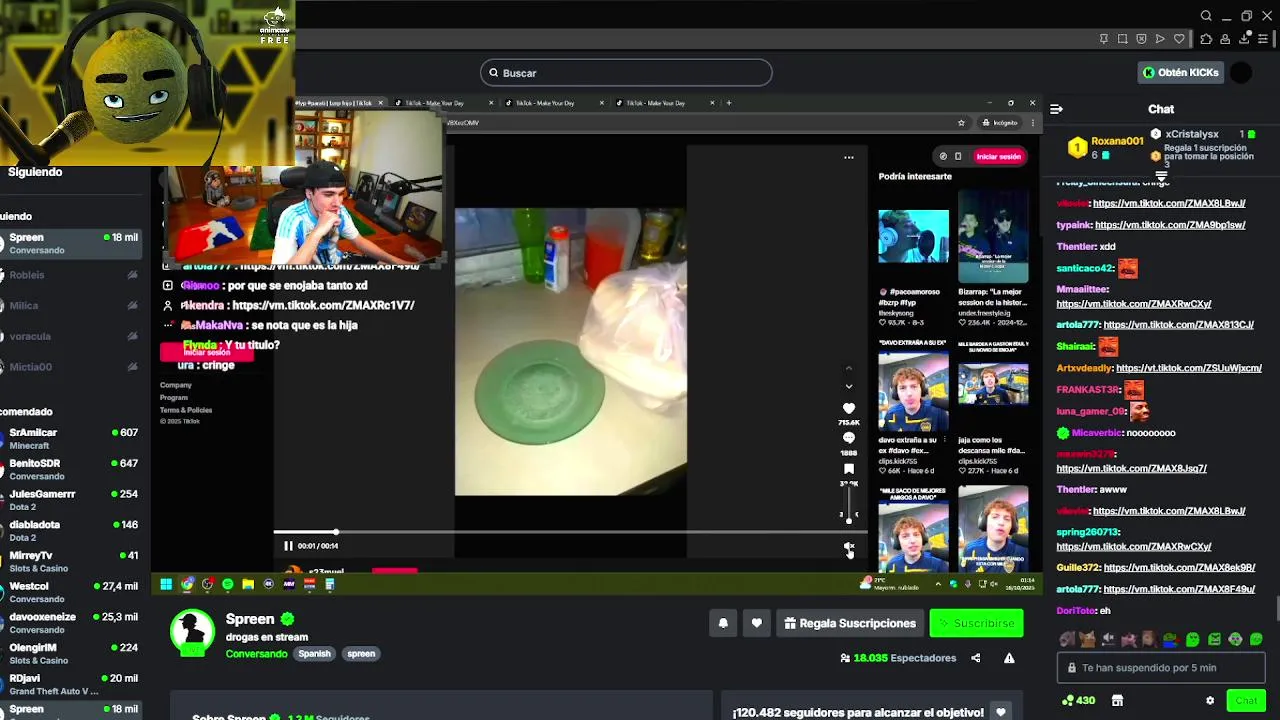Click the Spreen channel avatar
The height and width of the screenshot is (720, 1280).
(x=192, y=632)
